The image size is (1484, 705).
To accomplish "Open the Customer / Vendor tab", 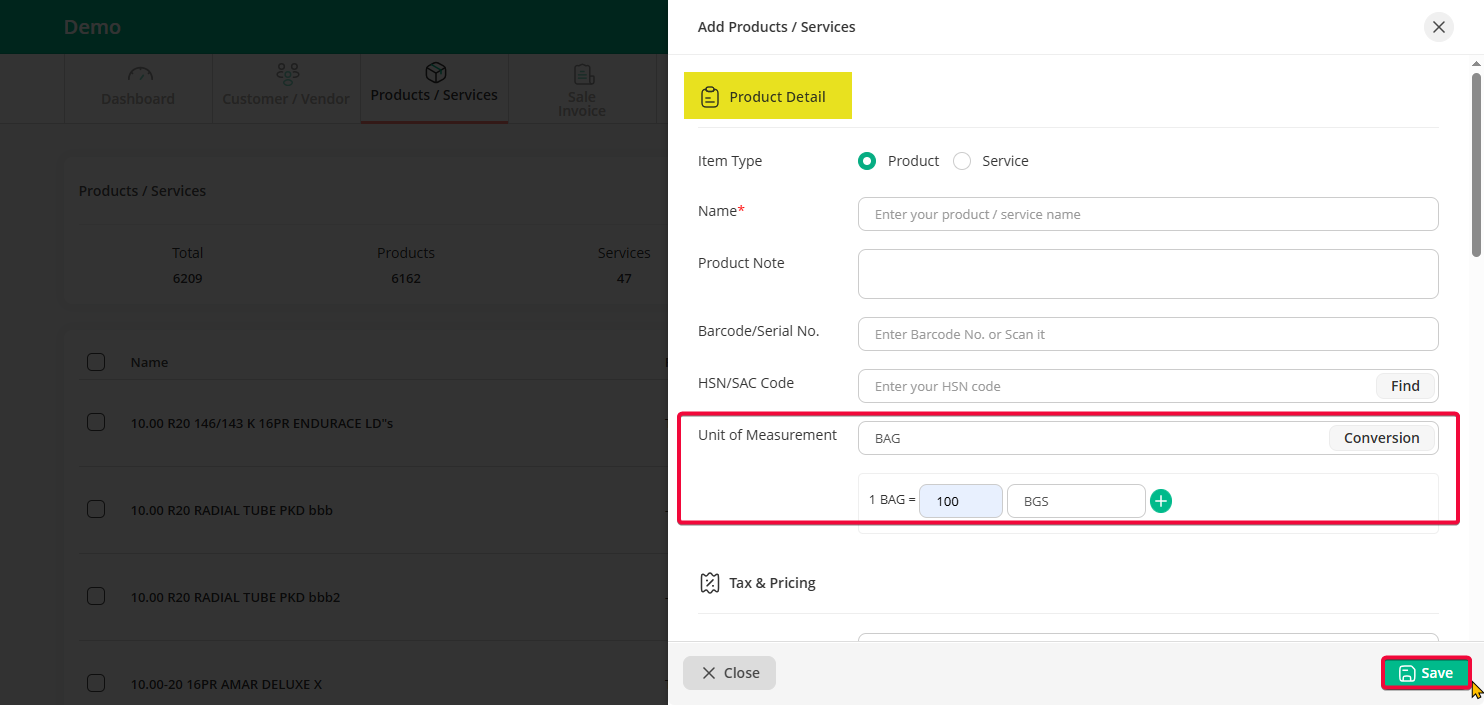I will tap(286, 88).
